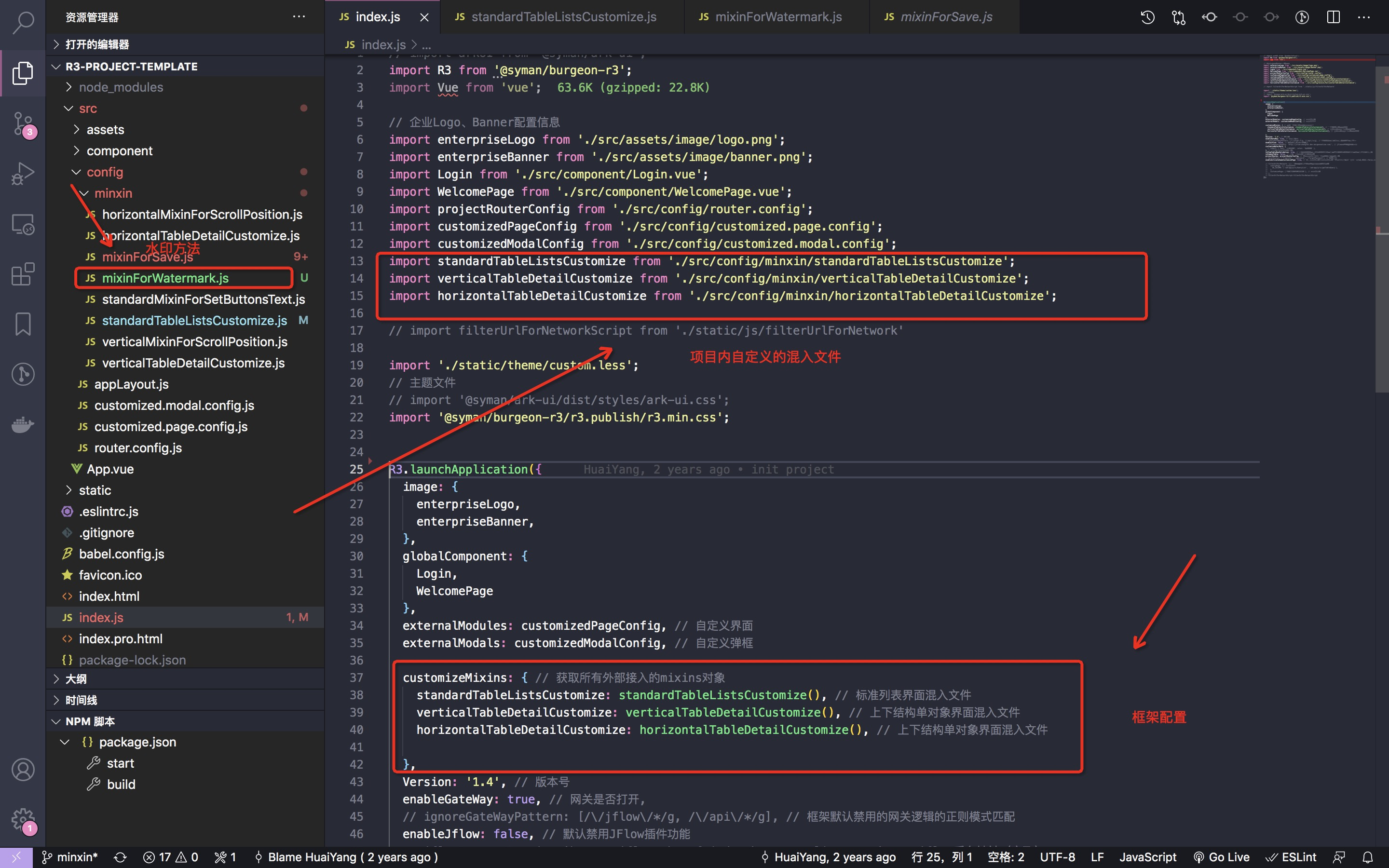Click the index.js breadcrumb item
Image resolution: width=1389 pixels, height=868 pixels.
376,45
